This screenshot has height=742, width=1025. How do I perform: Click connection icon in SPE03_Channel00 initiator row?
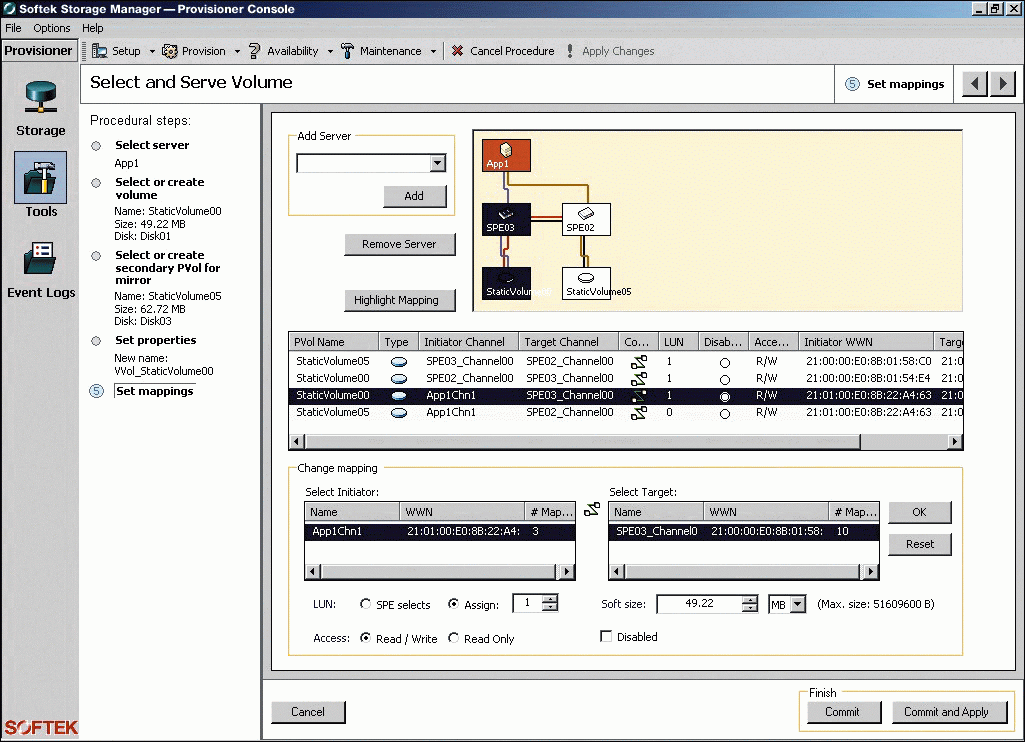pyautogui.click(x=639, y=361)
